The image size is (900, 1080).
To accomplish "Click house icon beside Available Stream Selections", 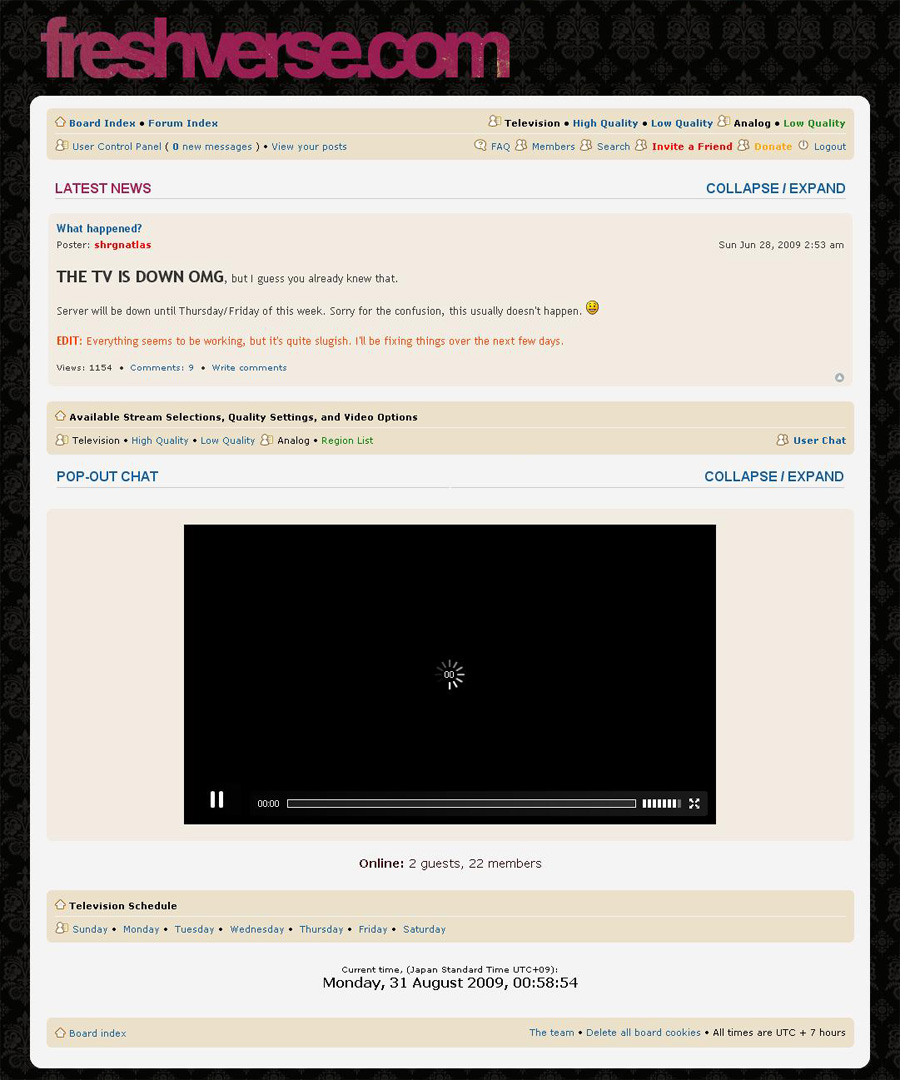I will coord(61,416).
